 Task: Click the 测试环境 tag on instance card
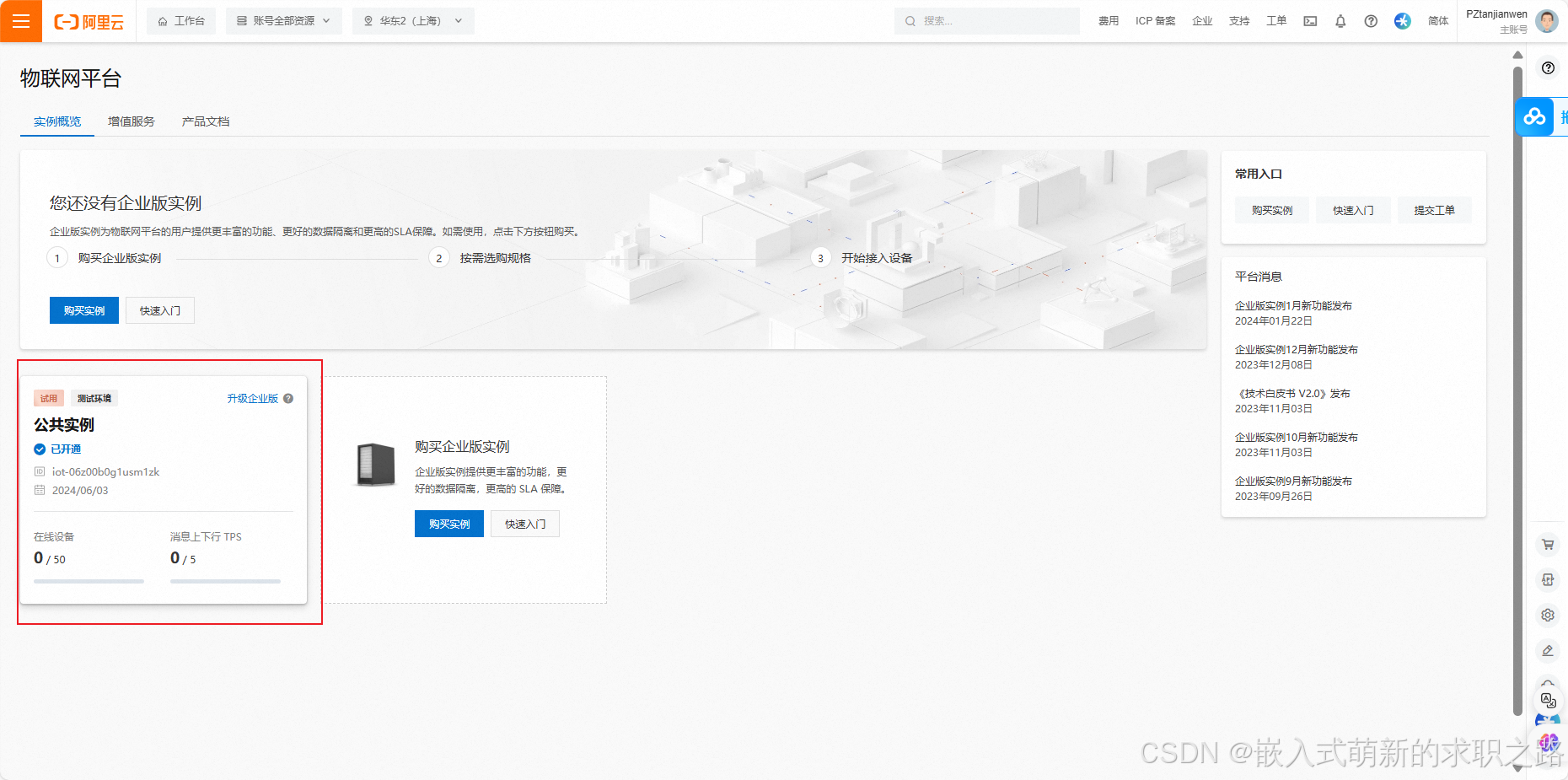94,399
